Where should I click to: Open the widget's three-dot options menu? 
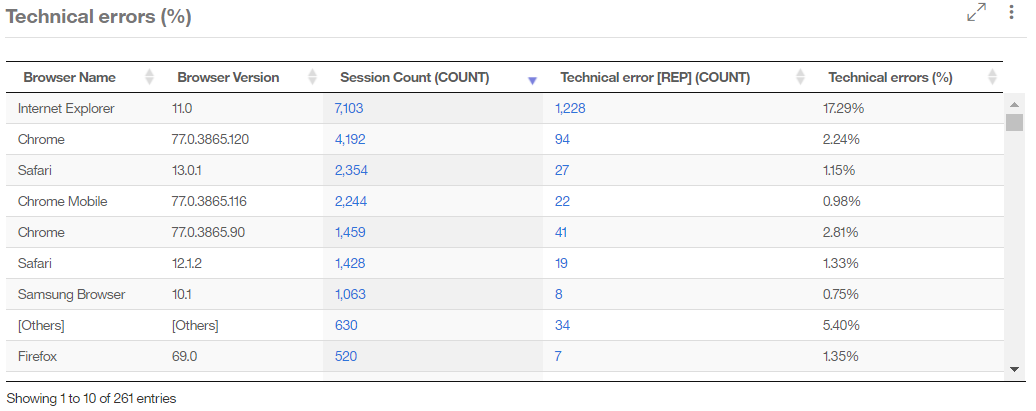[1012, 13]
